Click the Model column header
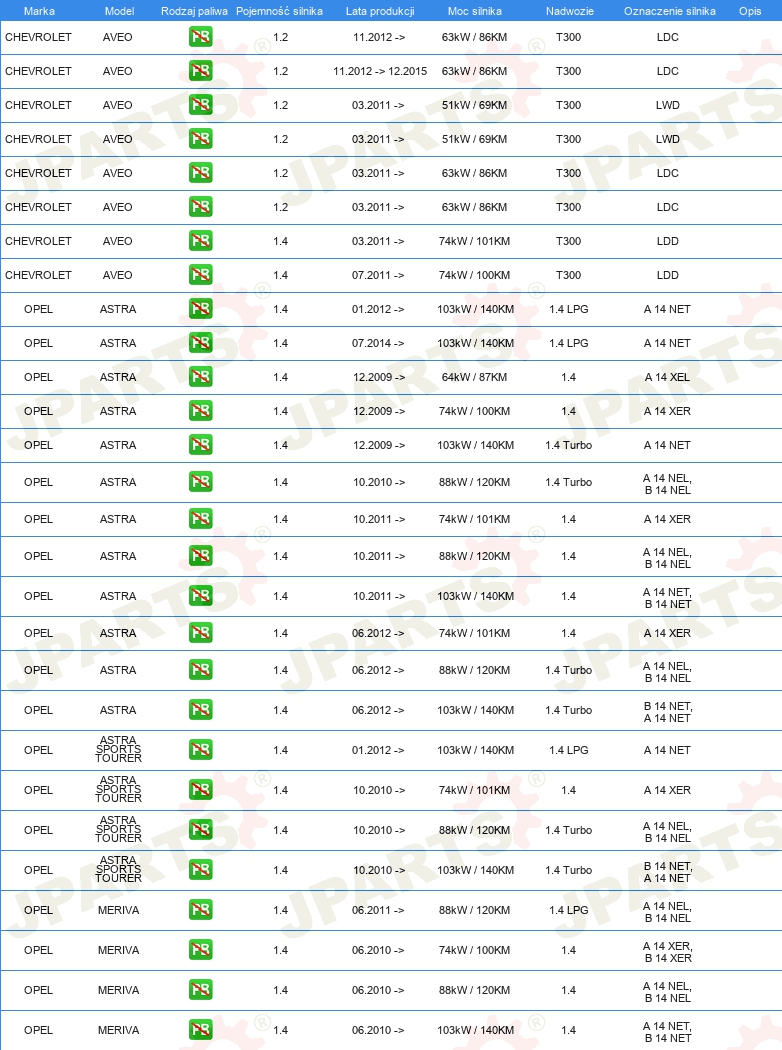Viewport: 782px width, 1050px height. [119, 11]
